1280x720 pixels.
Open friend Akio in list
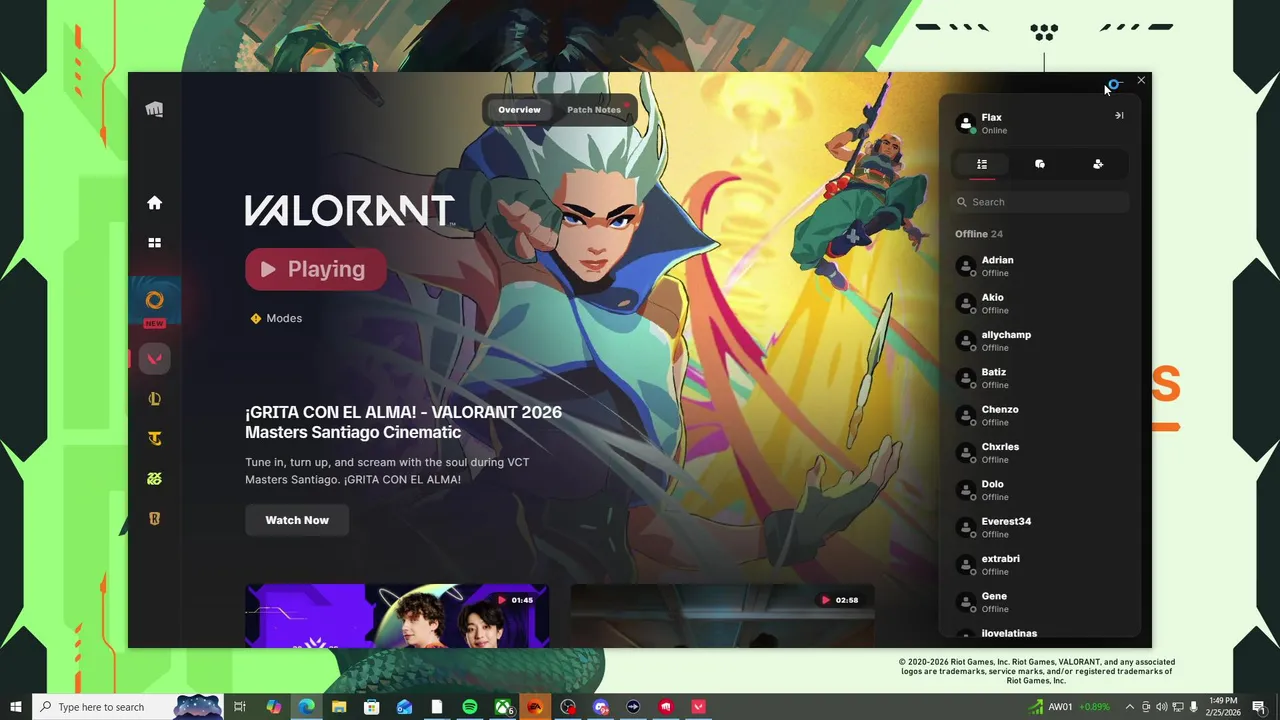pyautogui.click(x=1040, y=303)
